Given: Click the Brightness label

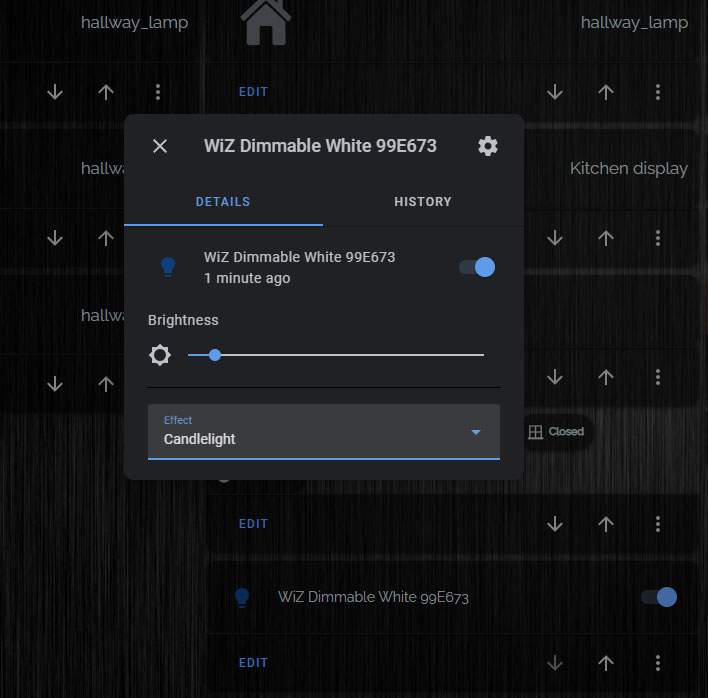Looking at the screenshot, I should pos(183,320).
